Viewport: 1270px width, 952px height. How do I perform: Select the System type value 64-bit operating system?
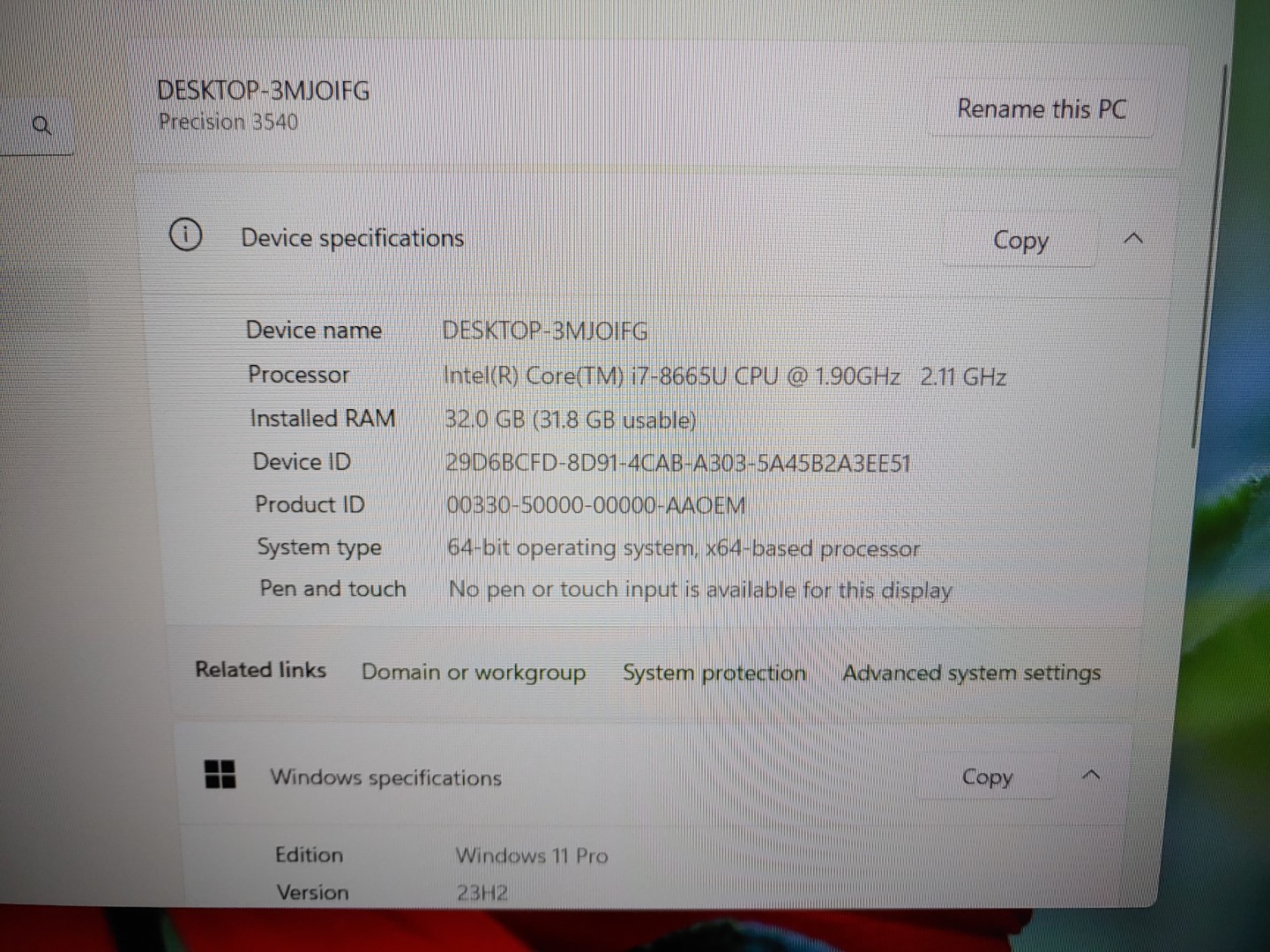click(x=571, y=547)
